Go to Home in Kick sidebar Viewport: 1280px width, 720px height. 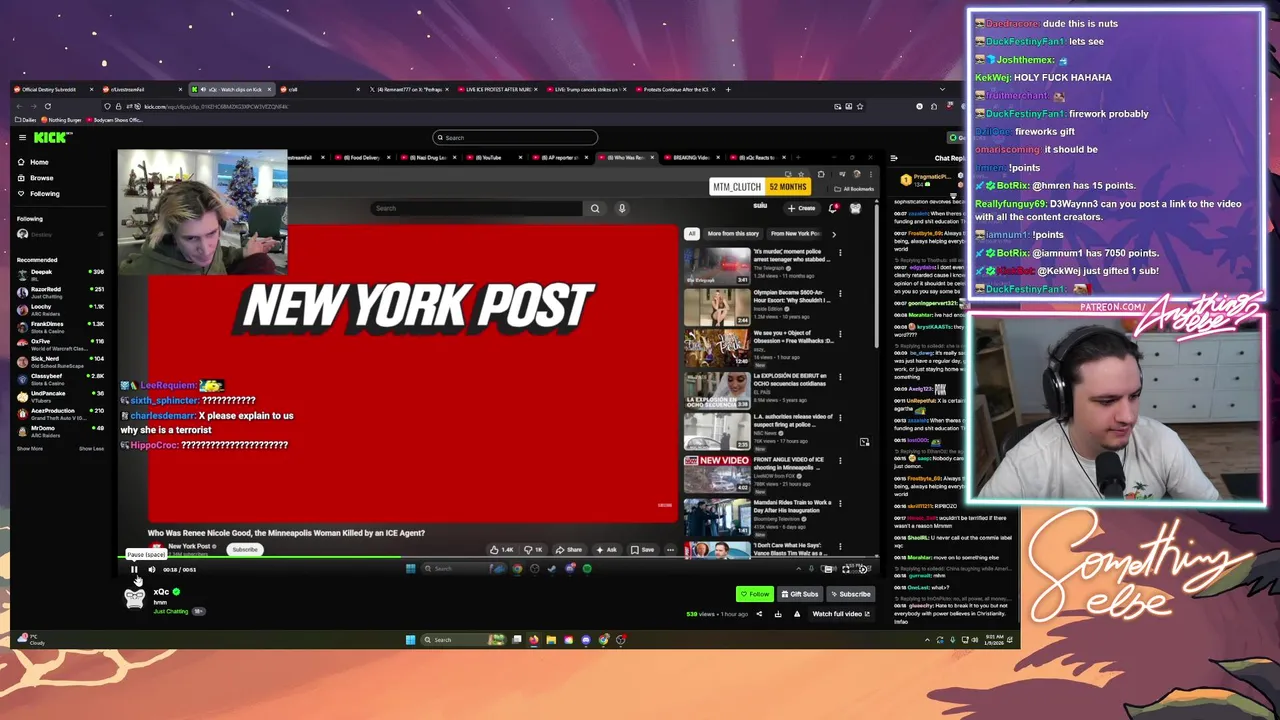click(39, 162)
